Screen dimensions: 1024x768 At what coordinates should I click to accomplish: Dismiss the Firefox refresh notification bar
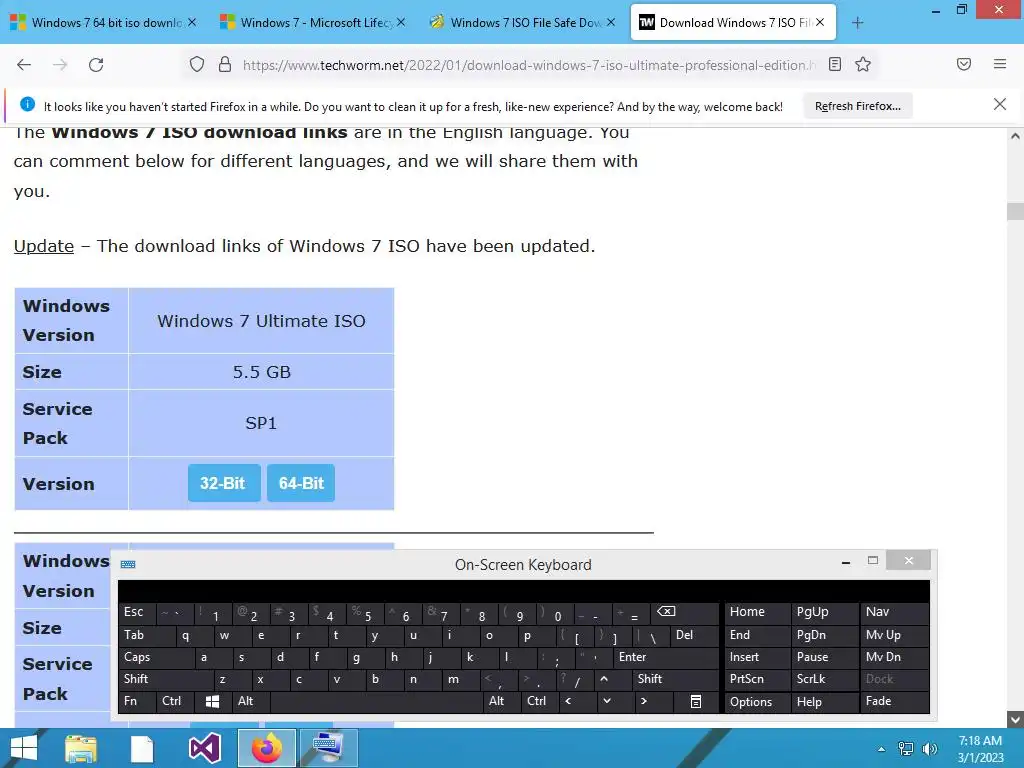tap(1000, 104)
